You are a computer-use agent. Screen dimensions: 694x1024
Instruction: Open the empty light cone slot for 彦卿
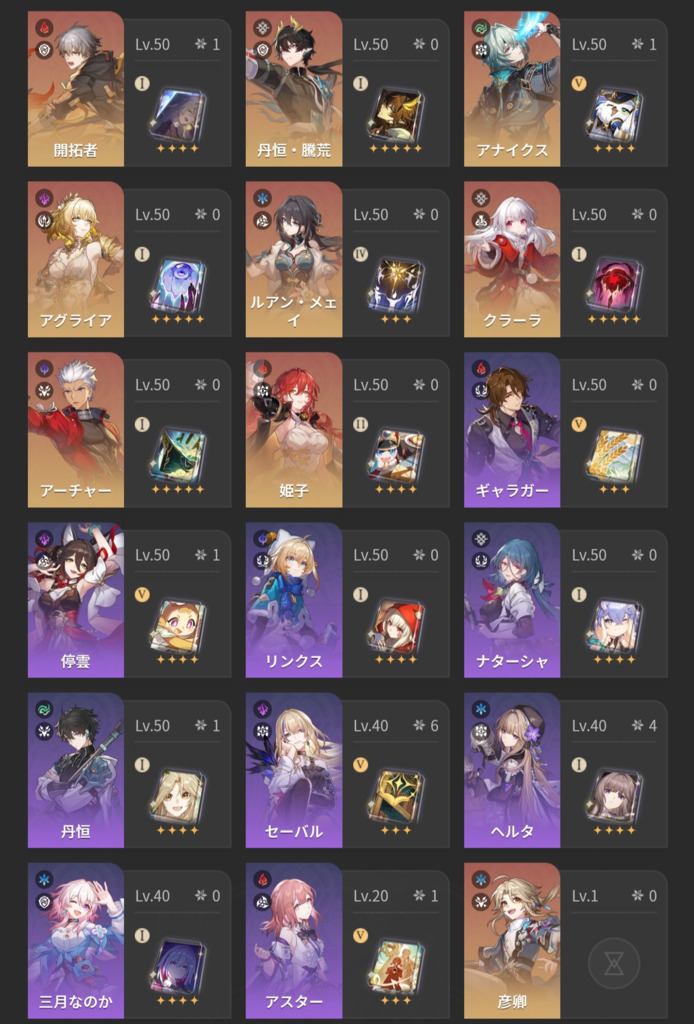click(x=614, y=963)
